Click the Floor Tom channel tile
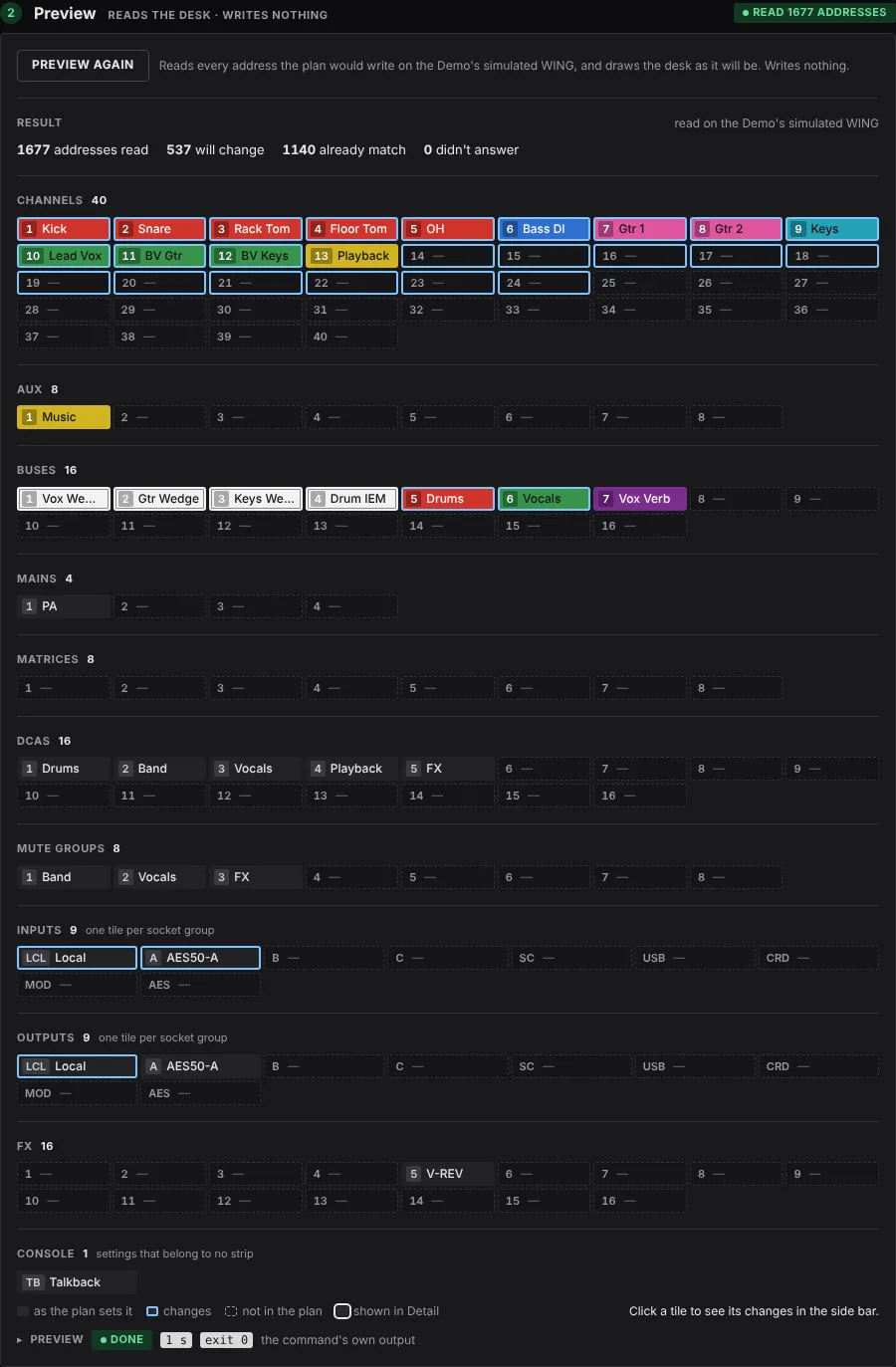This screenshot has width=896, height=1367. (x=352, y=229)
